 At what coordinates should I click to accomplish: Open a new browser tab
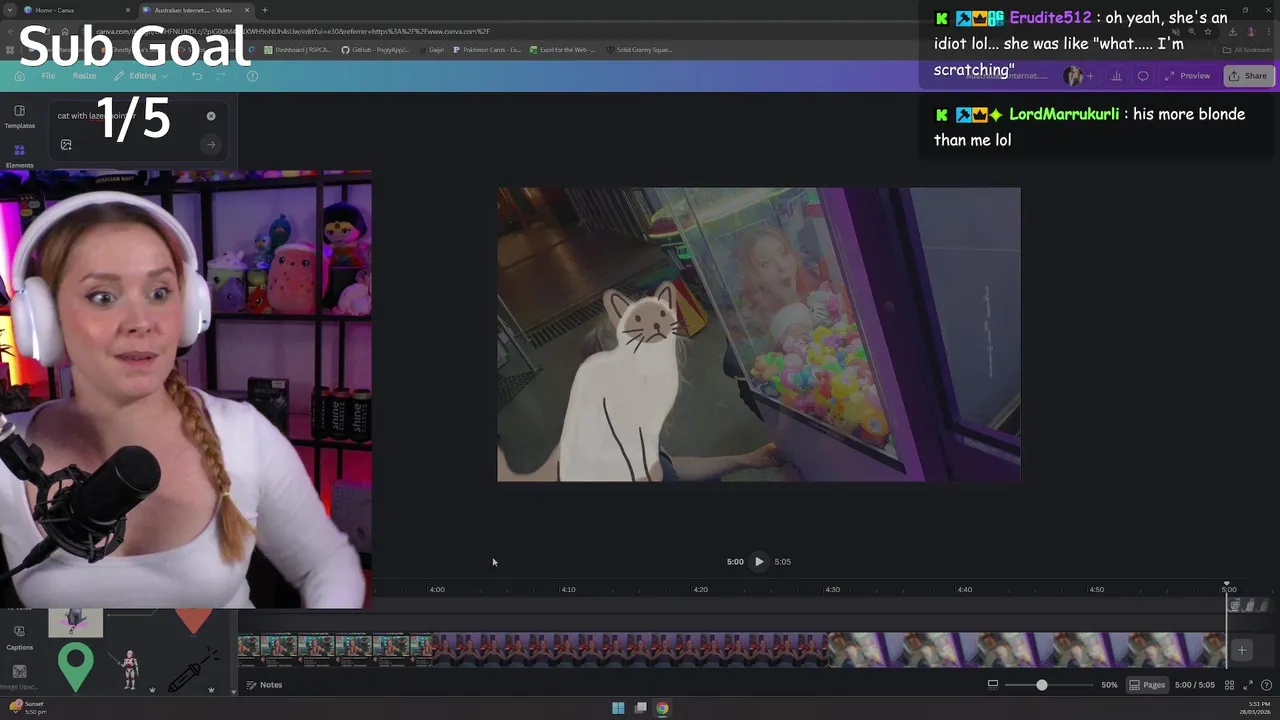point(264,10)
